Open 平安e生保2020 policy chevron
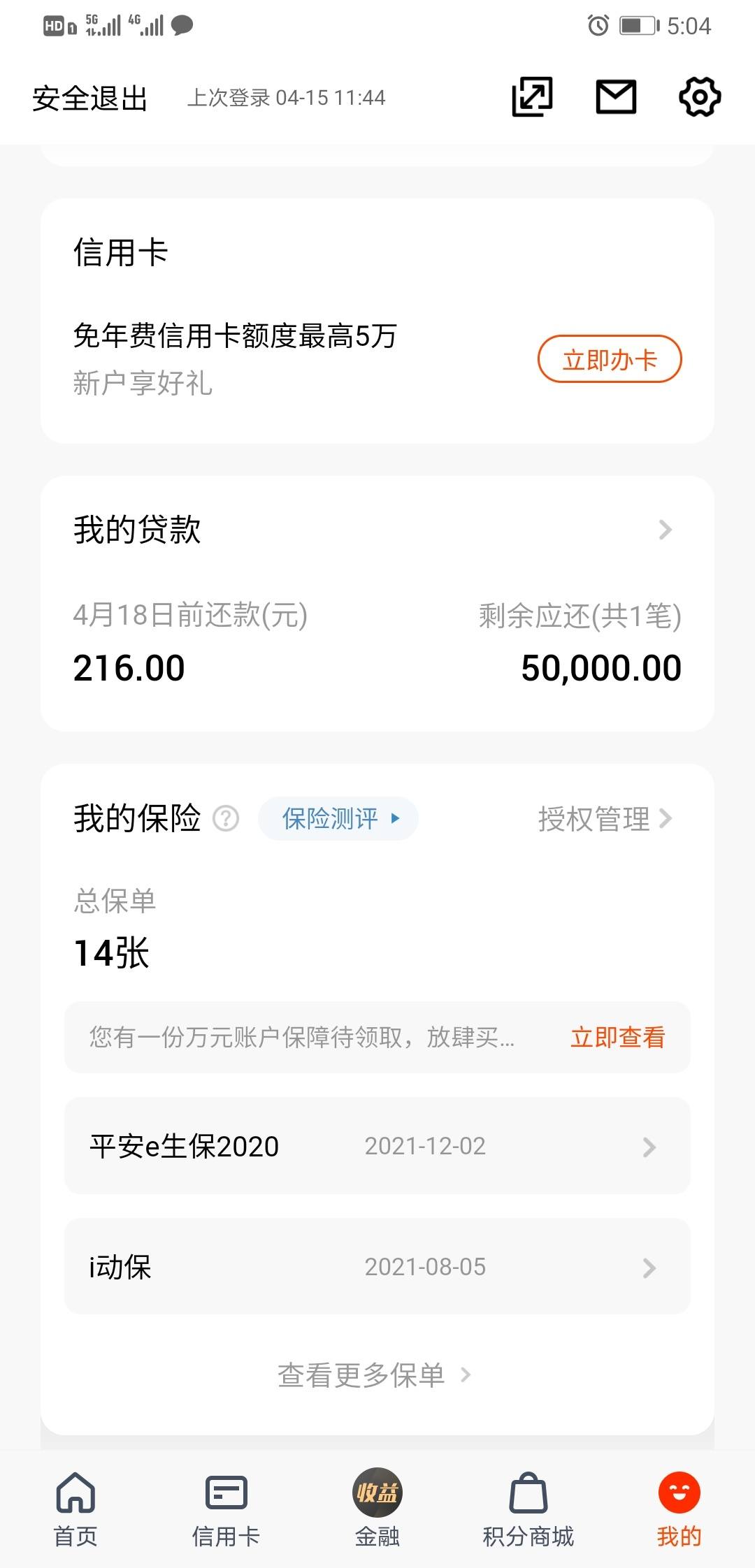755x1568 pixels. click(649, 1147)
